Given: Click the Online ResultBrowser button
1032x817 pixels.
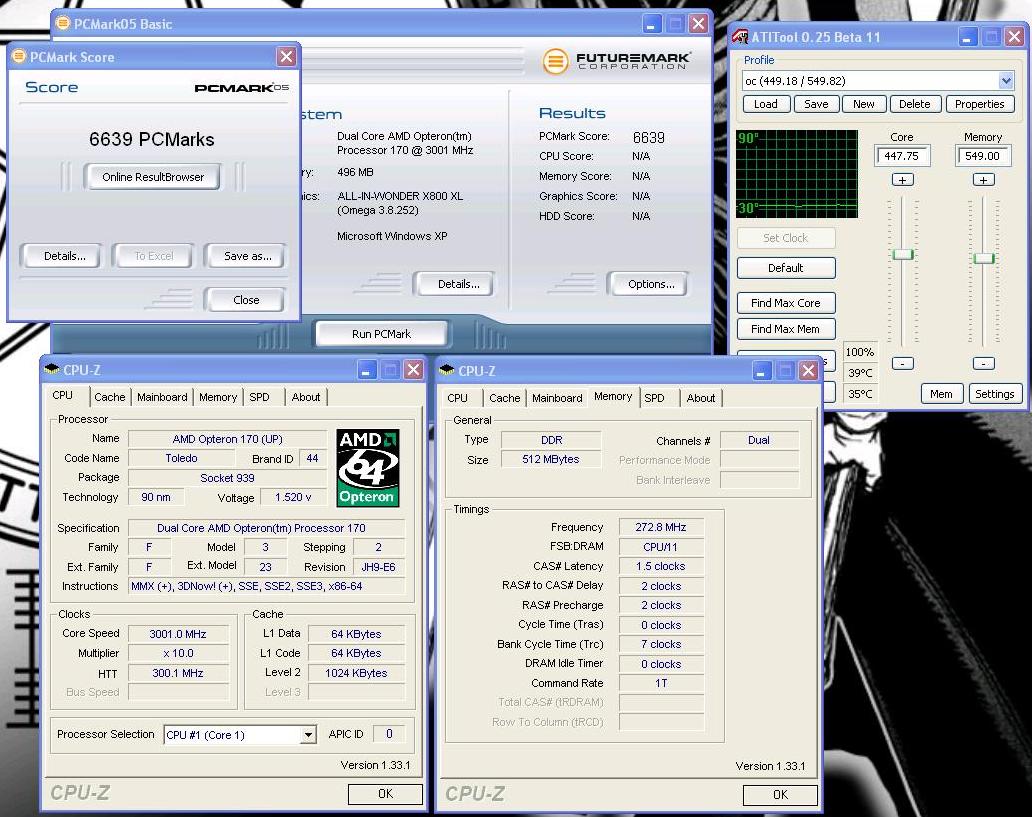Looking at the screenshot, I should [153, 177].
